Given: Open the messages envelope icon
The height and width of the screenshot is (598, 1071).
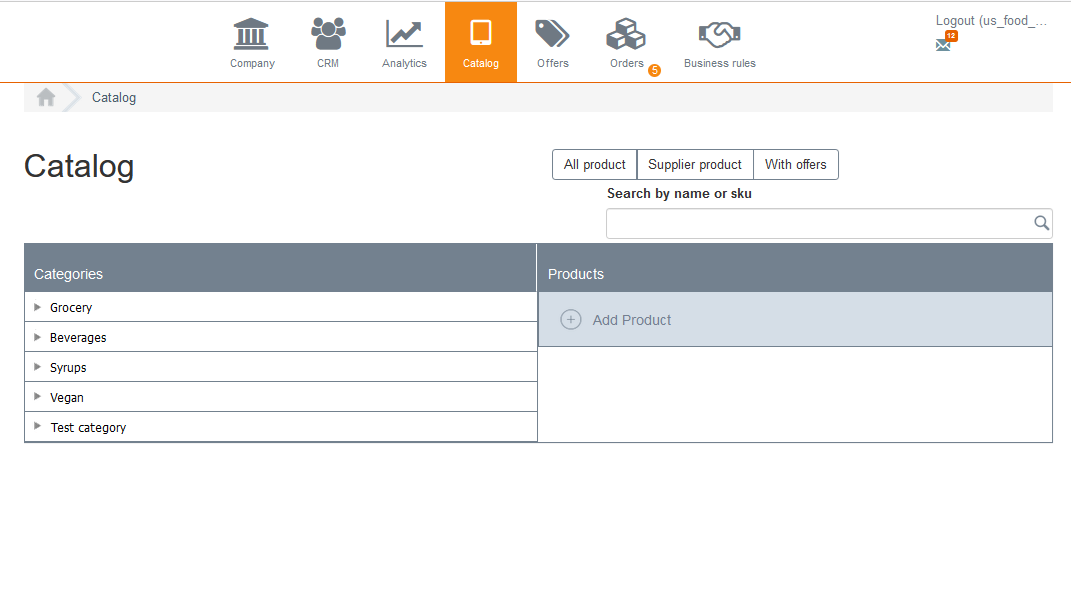Looking at the screenshot, I should [x=943, y=45].
